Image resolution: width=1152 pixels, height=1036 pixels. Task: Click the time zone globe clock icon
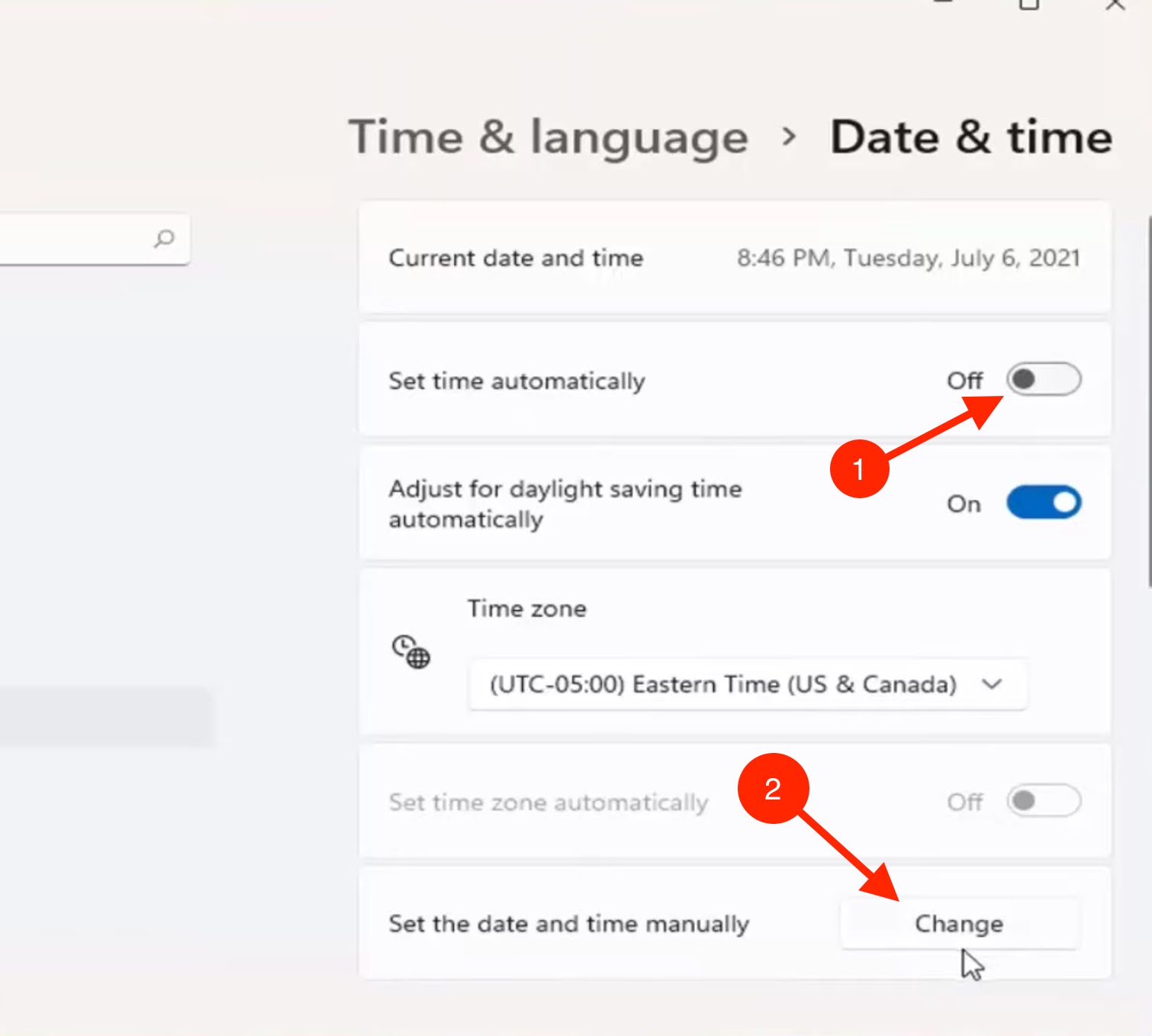411,652
